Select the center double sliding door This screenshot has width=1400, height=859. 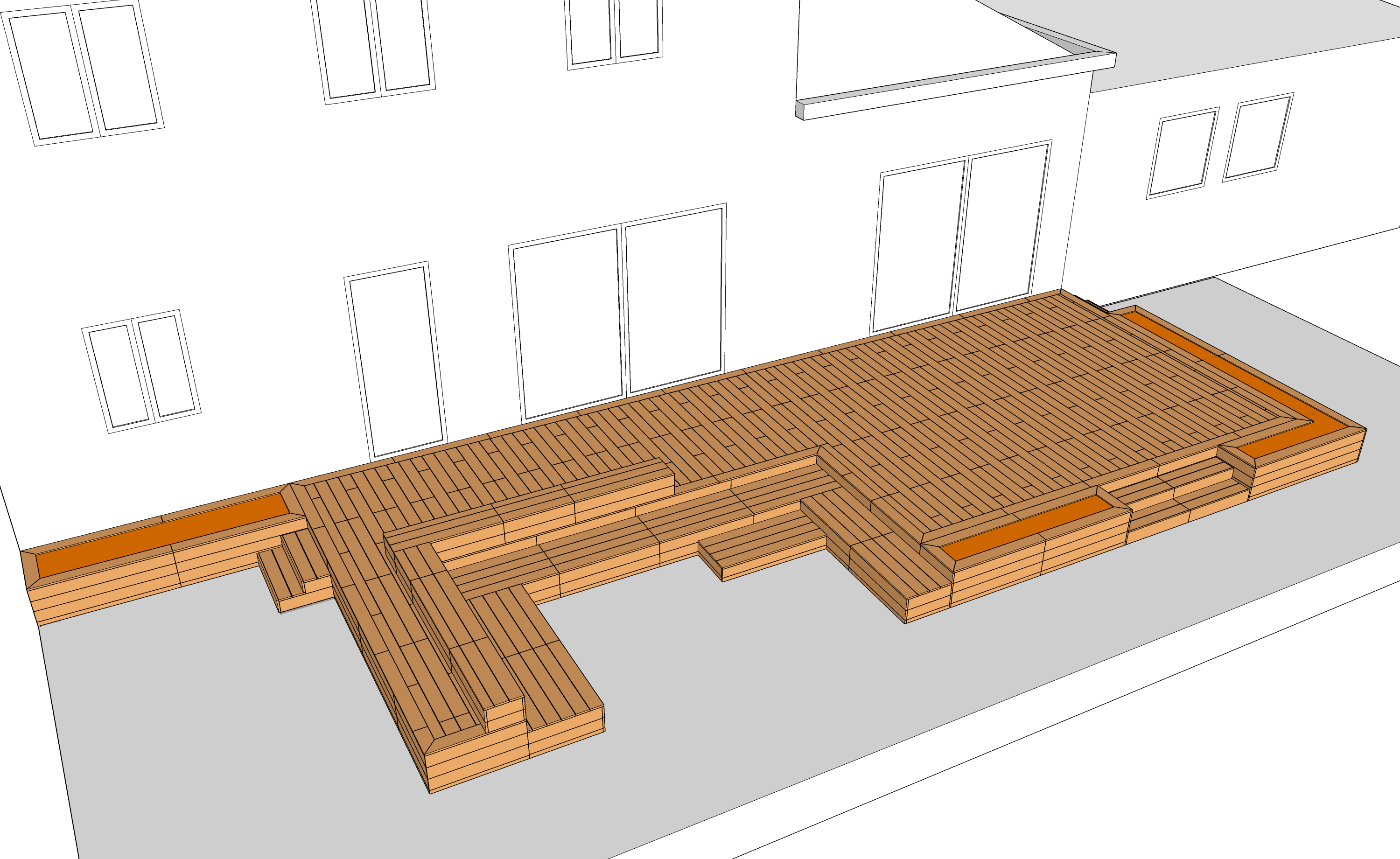(618, 313)
